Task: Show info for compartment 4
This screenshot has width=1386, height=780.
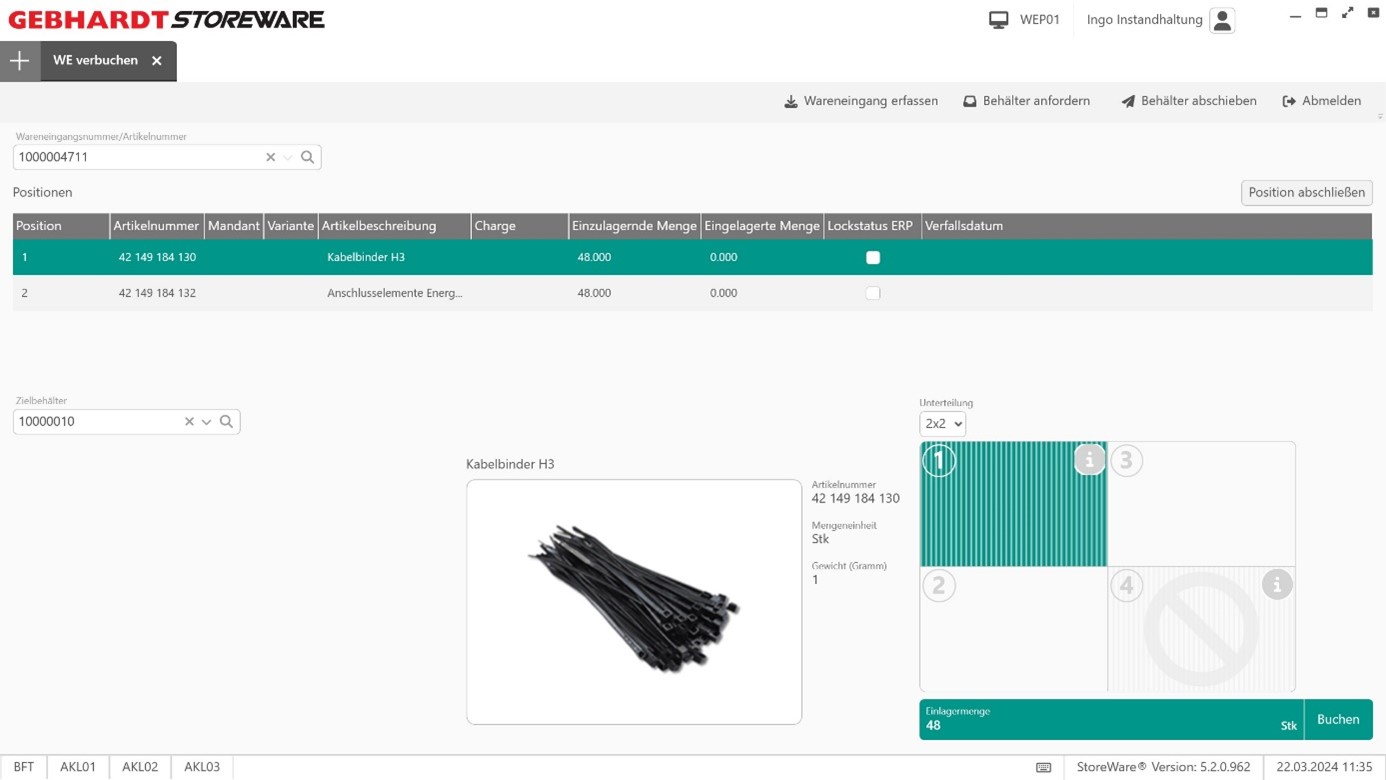Action: (1277, 585)
